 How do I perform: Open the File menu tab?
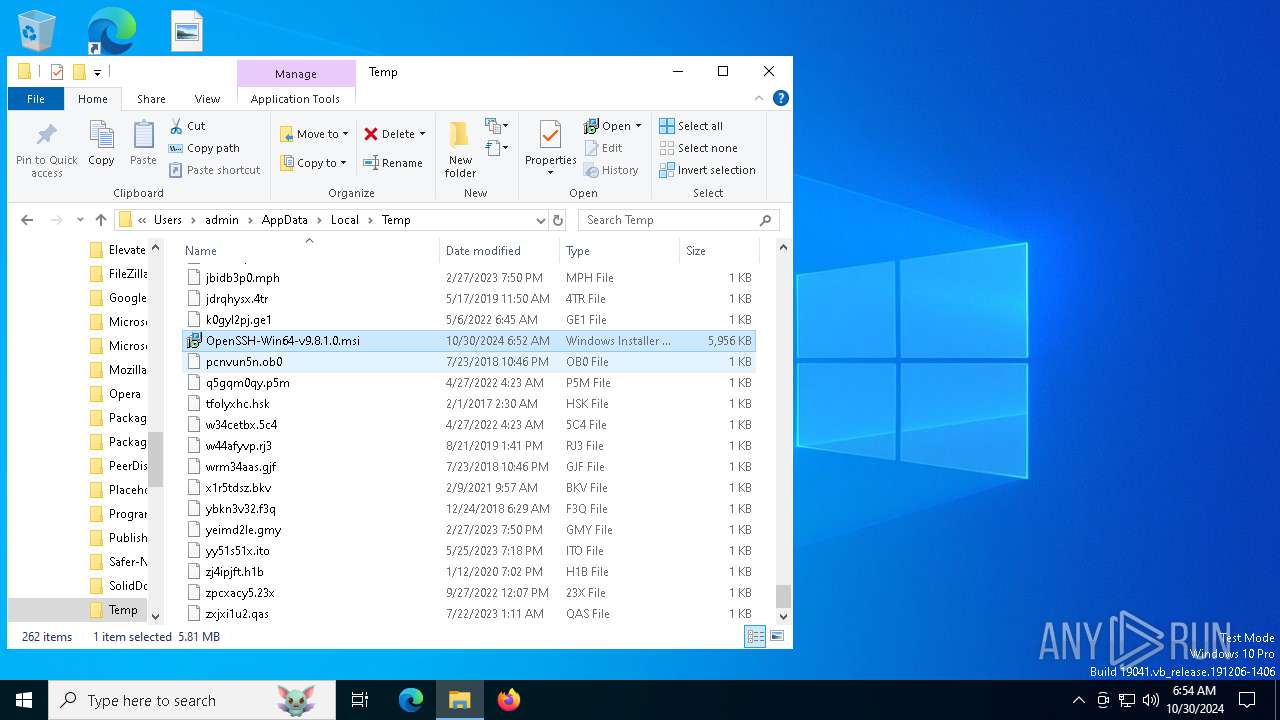click(36, 99)
